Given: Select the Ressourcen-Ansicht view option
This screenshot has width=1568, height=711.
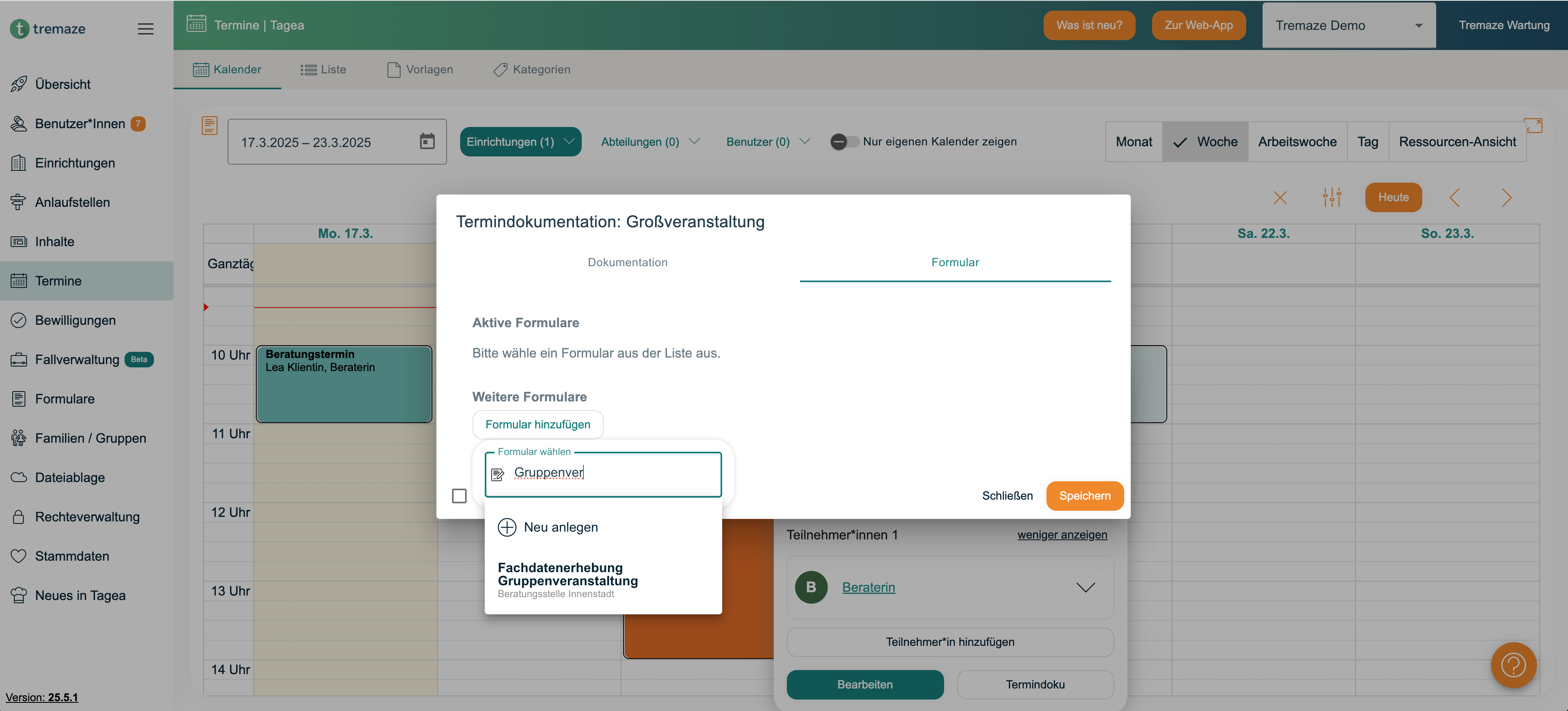Looking at the screenshot, I should pyautogui.click(x=1457, y=142).
